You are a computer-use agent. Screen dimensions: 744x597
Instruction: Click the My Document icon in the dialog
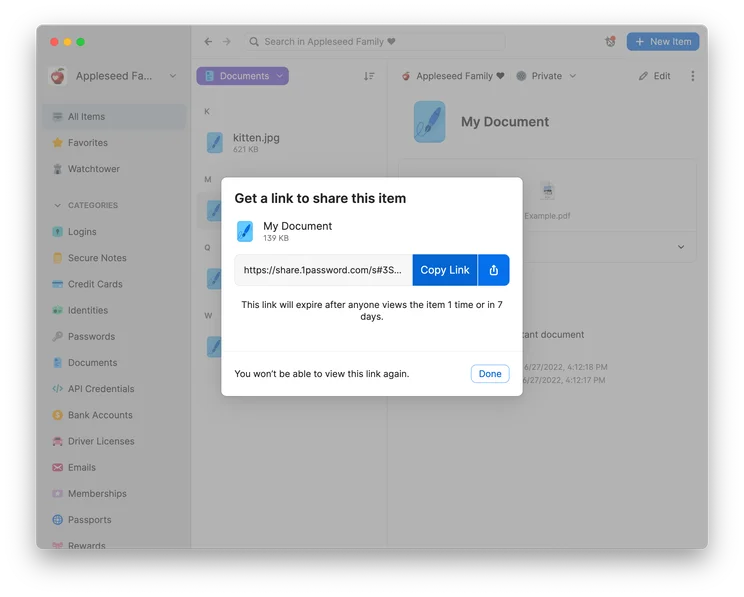pos(245,231)
